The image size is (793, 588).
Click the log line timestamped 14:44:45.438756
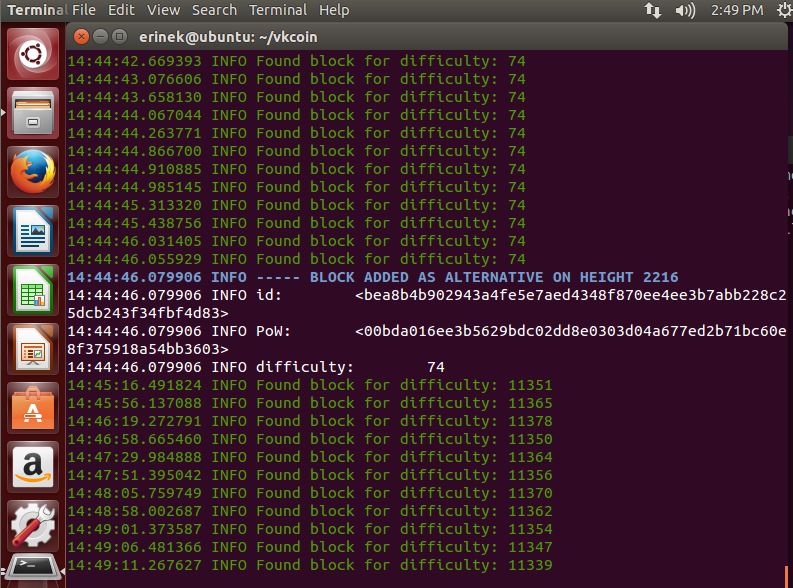click(x=296, y=223)
